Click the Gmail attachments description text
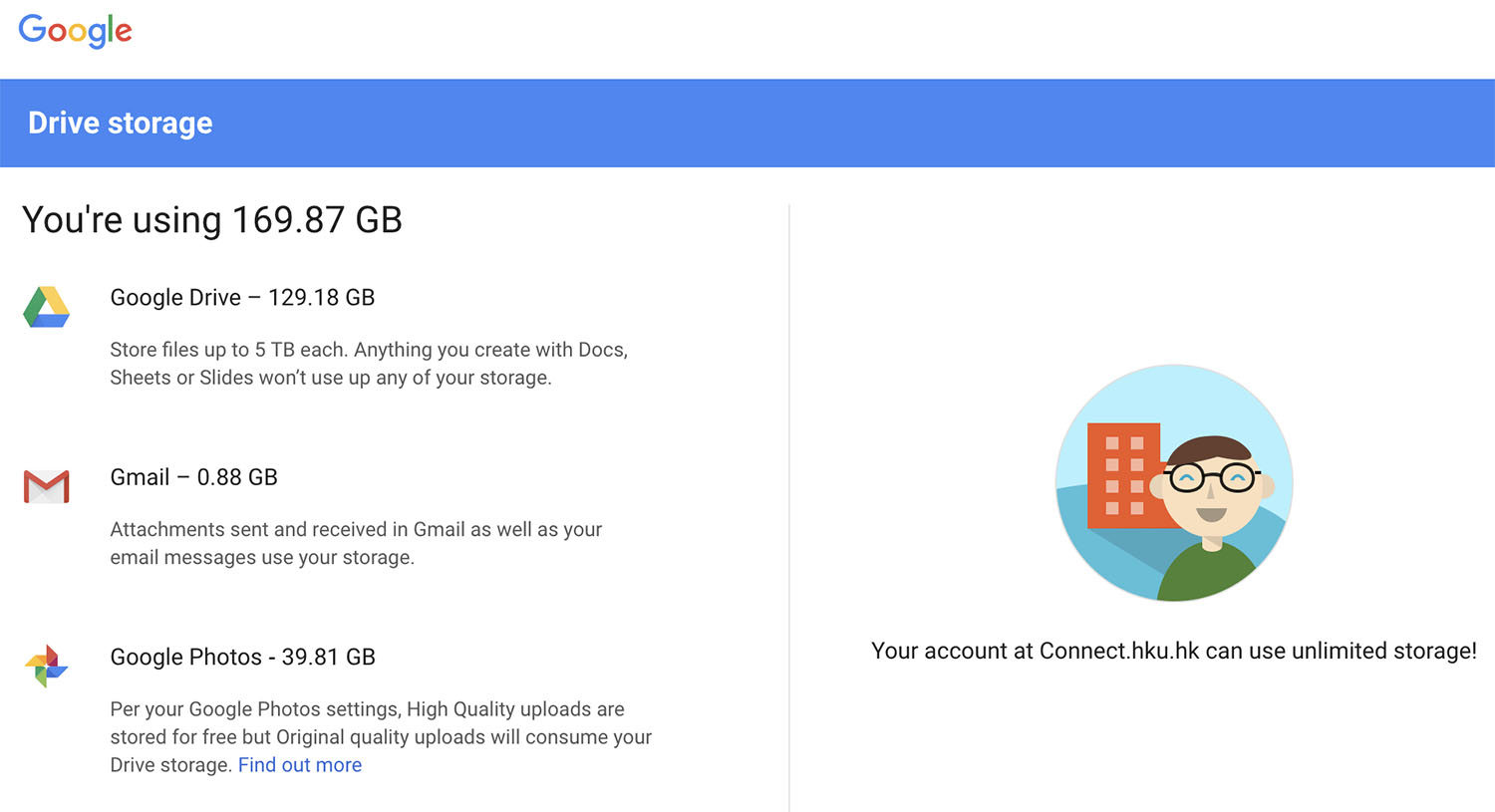 [x=356, y=543]
